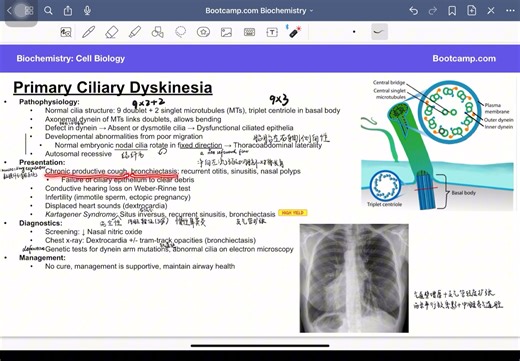The image size is (520, 361).
Task: Tap the Outer dynein diagram label
Action: pyautogui.click(x=499, y=120)
